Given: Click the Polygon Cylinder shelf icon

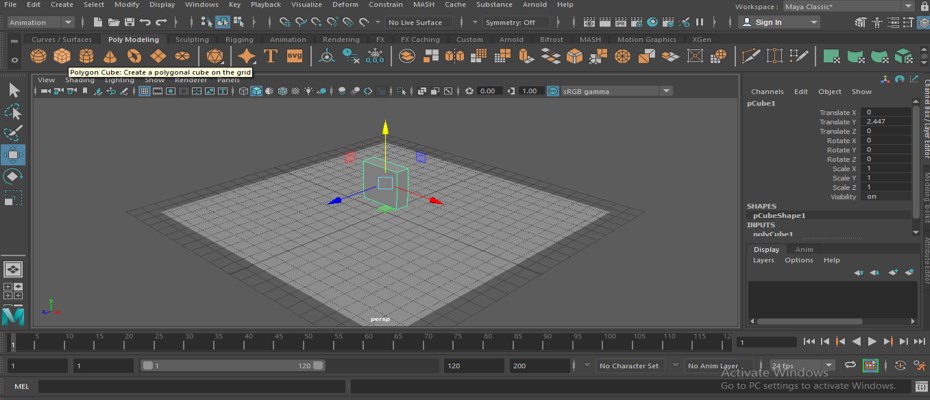Looking at the screenshot, I should click(x=86, y=56).
